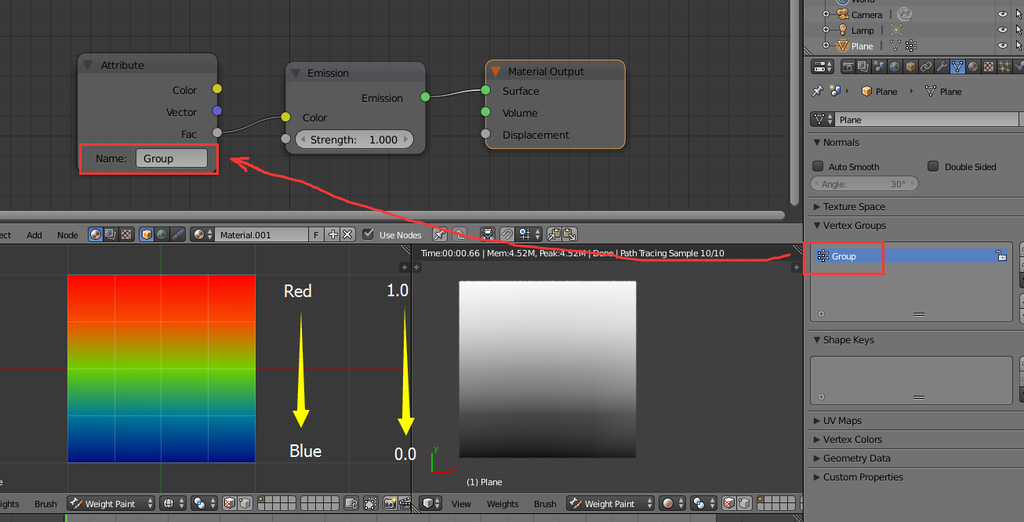Copy selected nodes to clipboard
Viewport: 1024px width, 522px height.
pos(554,235)
